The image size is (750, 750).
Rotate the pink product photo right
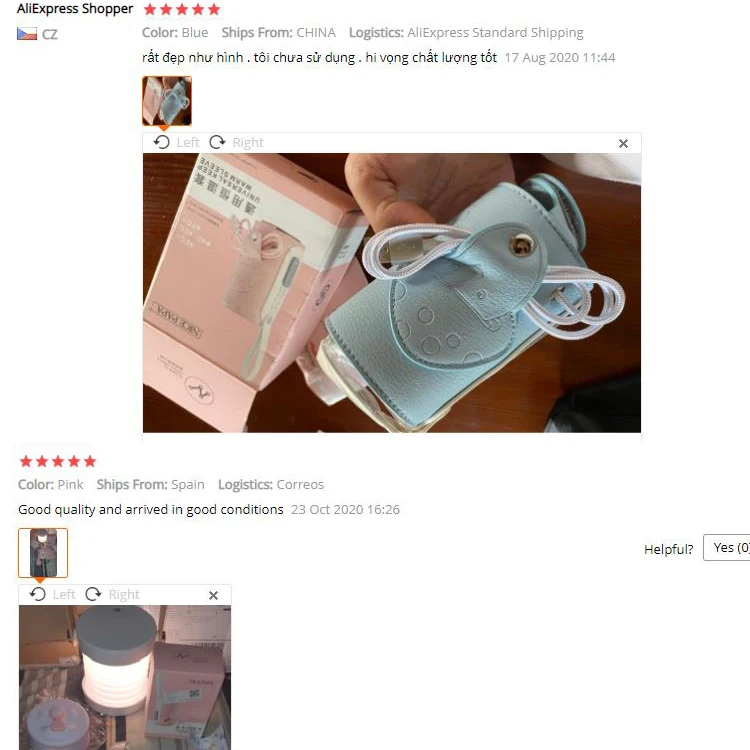point(93,595)
